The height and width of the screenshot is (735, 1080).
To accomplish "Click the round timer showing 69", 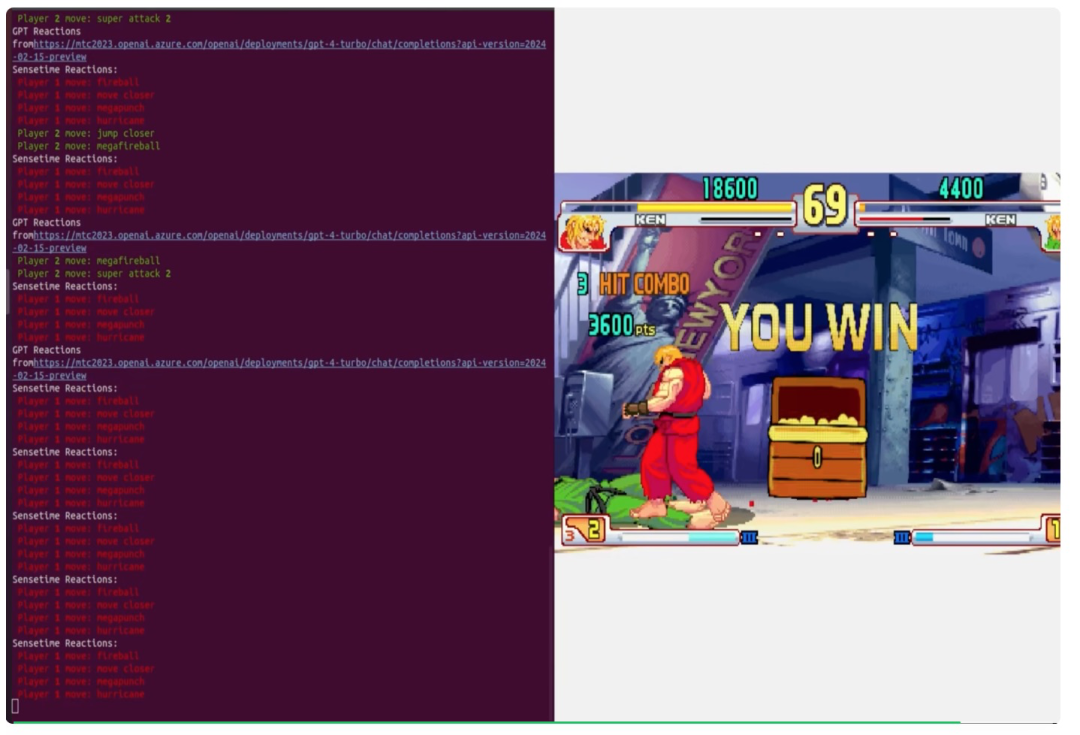I will 824,205.
